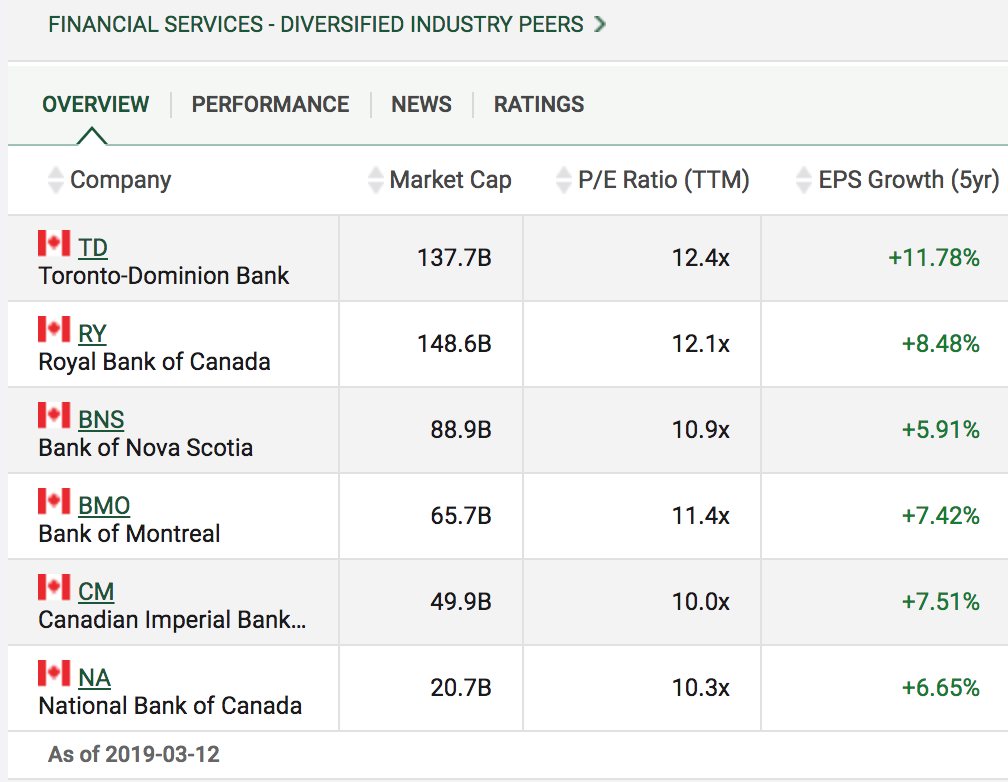Viewport: 1008px width, 782px height.
Task: Select Royal Bank of Canada company name
Action: [154, 362]
